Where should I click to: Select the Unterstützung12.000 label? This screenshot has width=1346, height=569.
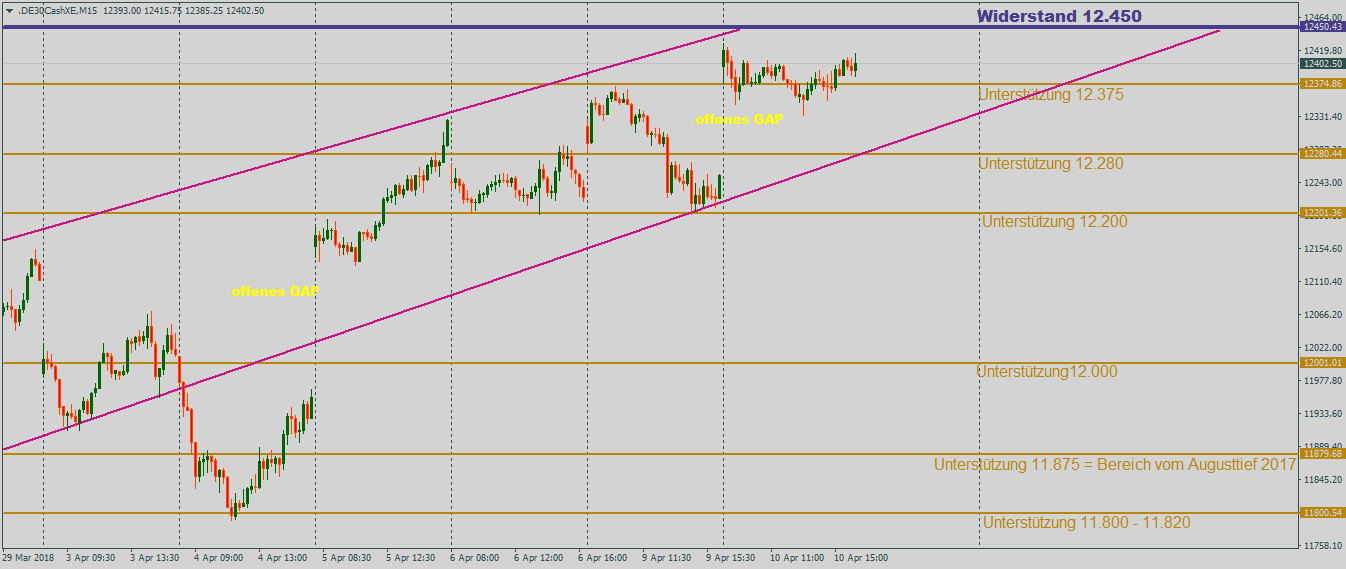pos(1047,372)
